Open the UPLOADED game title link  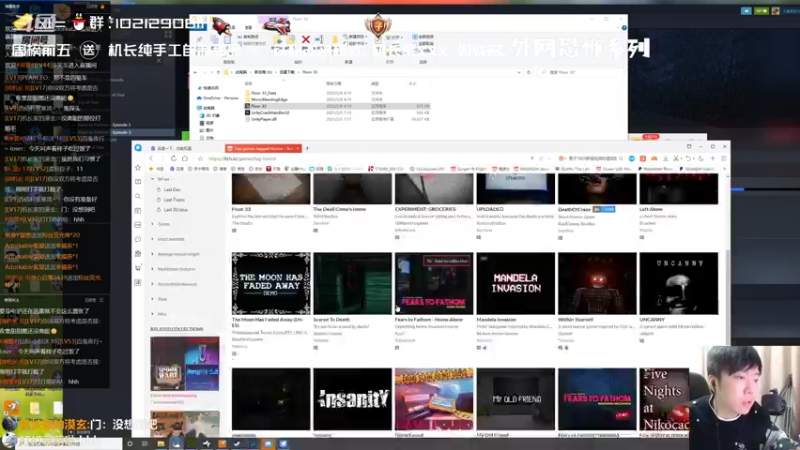(x=490, y=209)
